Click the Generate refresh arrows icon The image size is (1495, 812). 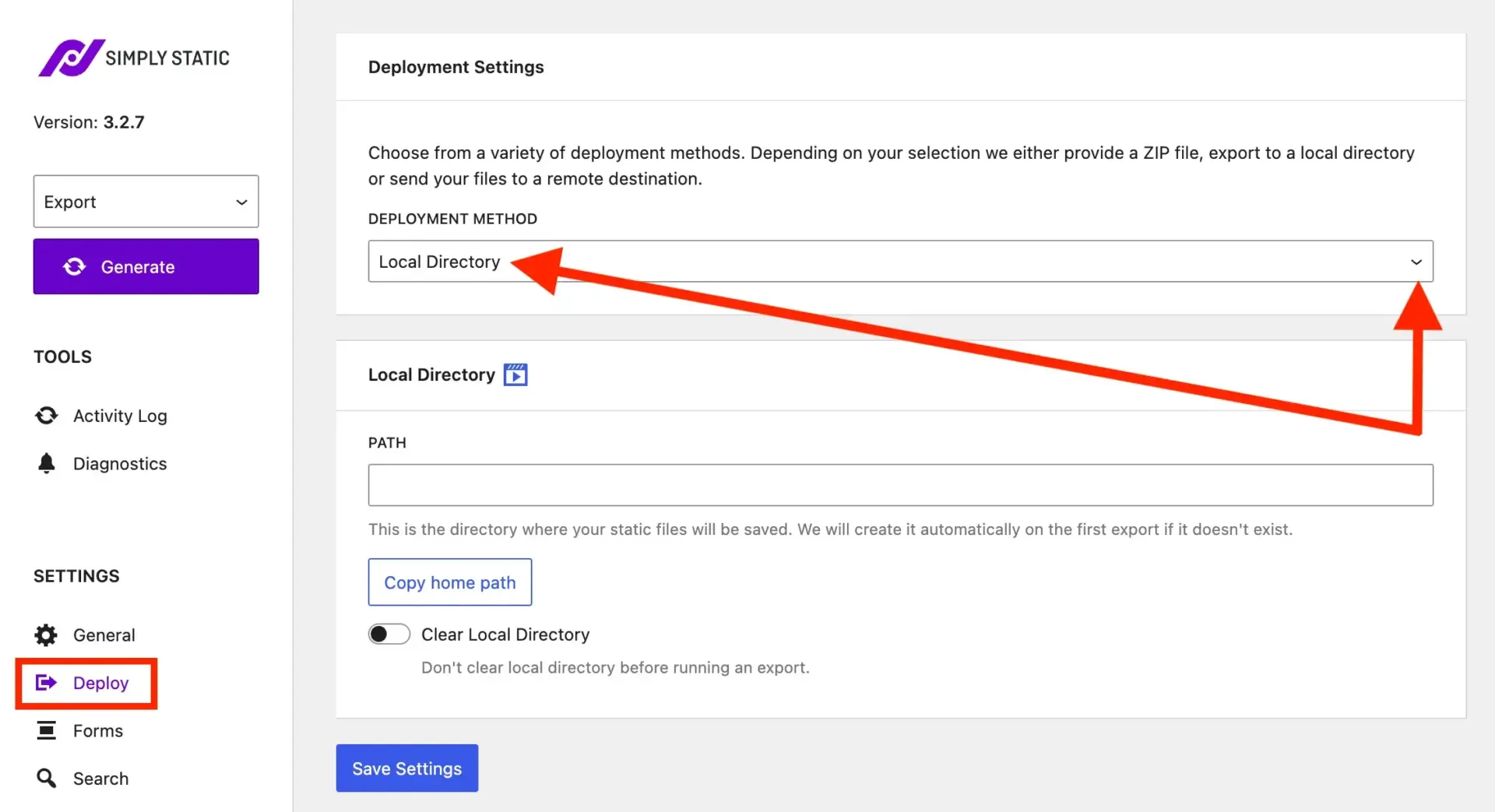75,267
